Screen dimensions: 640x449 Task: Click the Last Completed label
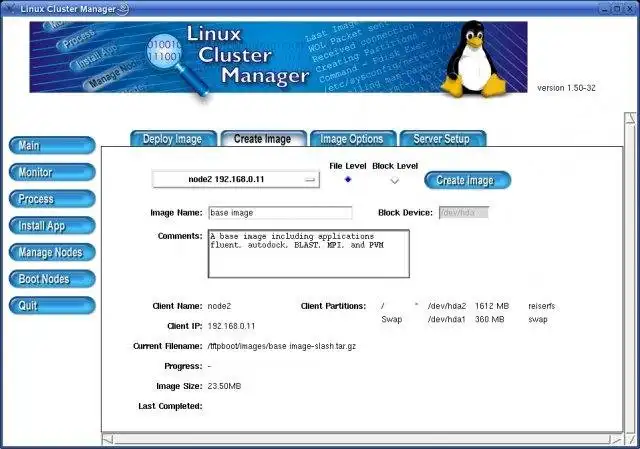pyautogui.click(x=170, y=406)
